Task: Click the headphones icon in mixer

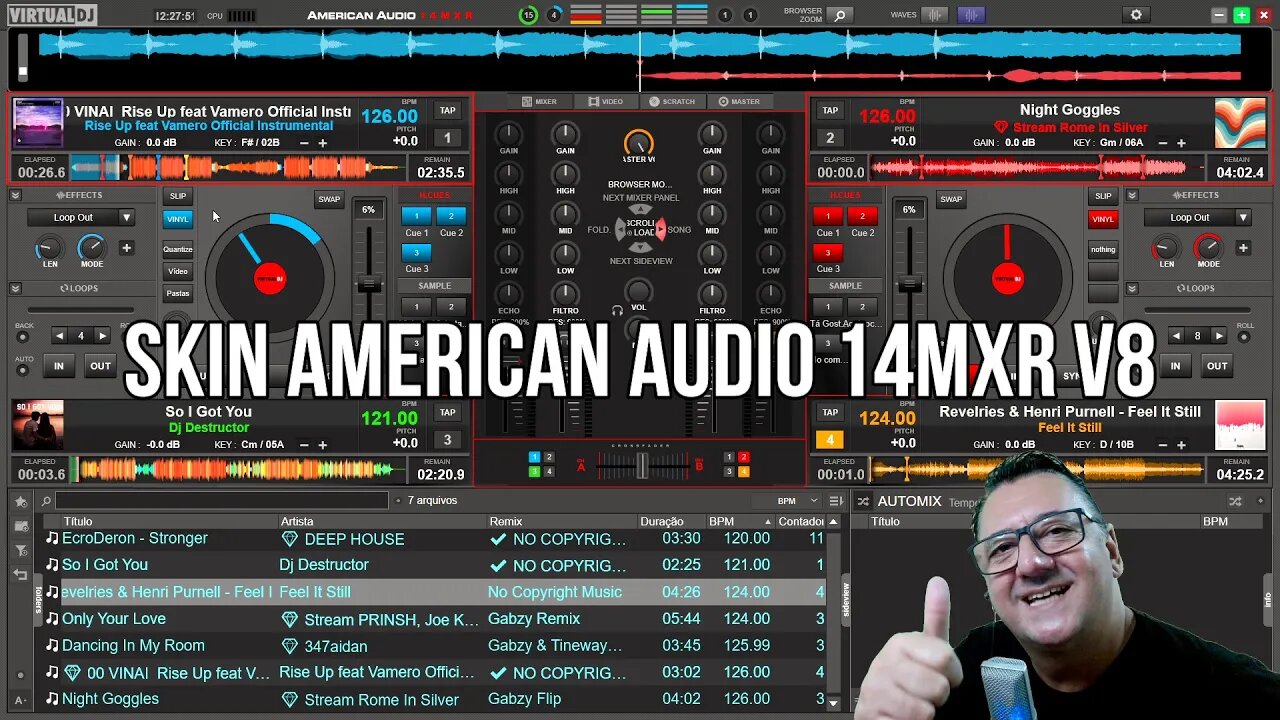Action: [x=617, y=311]
